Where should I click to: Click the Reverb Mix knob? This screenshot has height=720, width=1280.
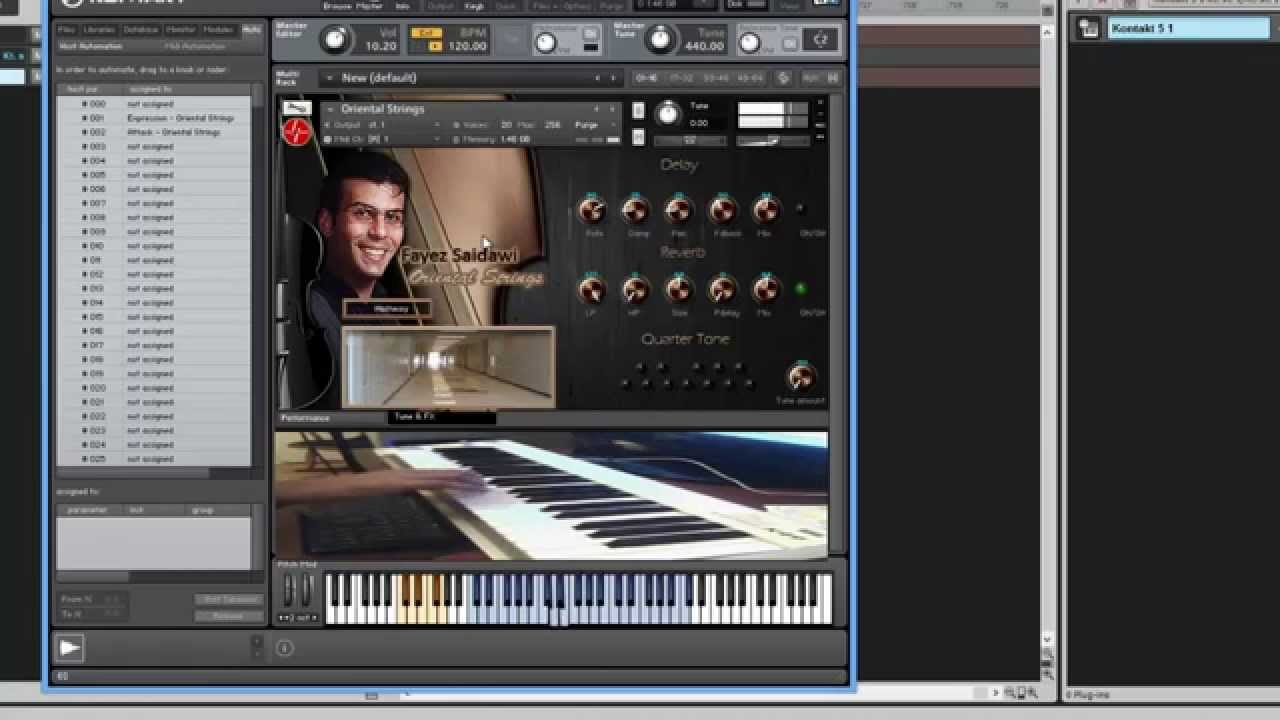765,290
